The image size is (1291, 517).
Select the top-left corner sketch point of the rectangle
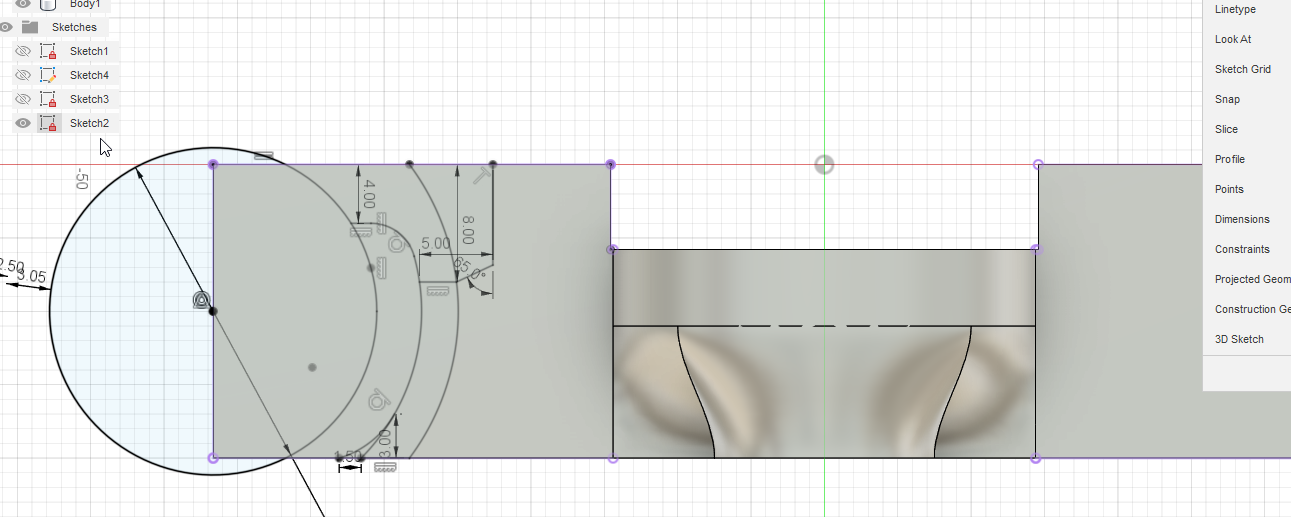(212, 164)
